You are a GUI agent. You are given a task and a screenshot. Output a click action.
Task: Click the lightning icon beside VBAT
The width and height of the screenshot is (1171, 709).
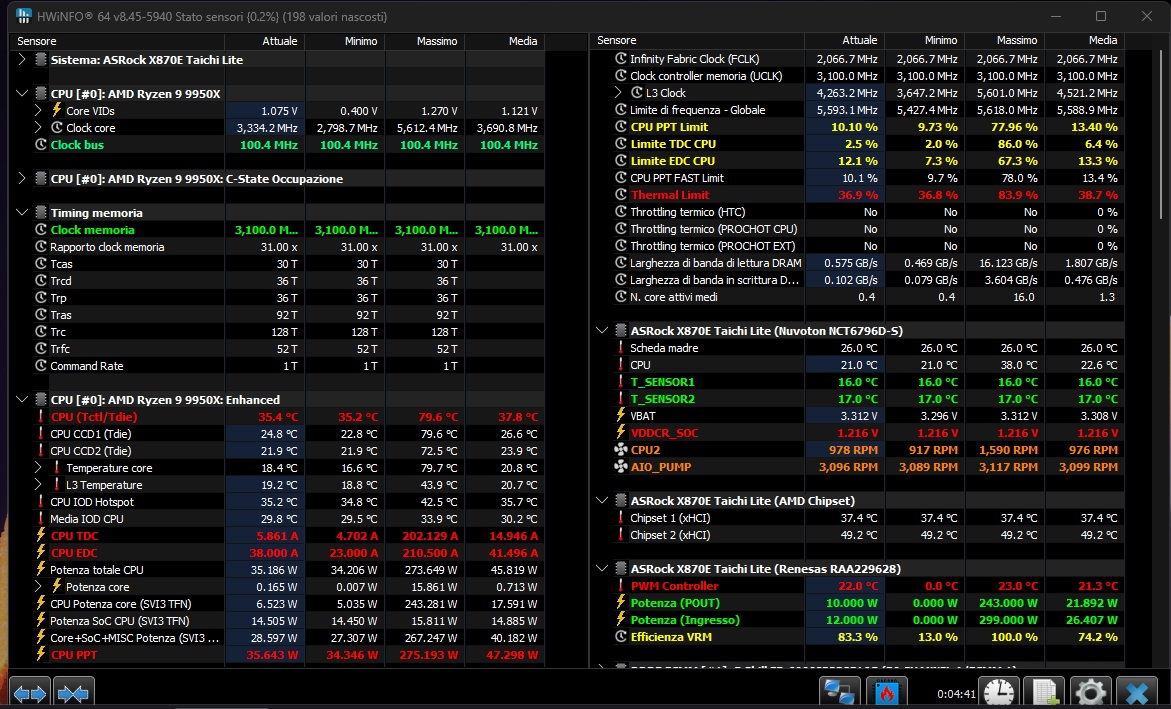(x=621, y=415)
